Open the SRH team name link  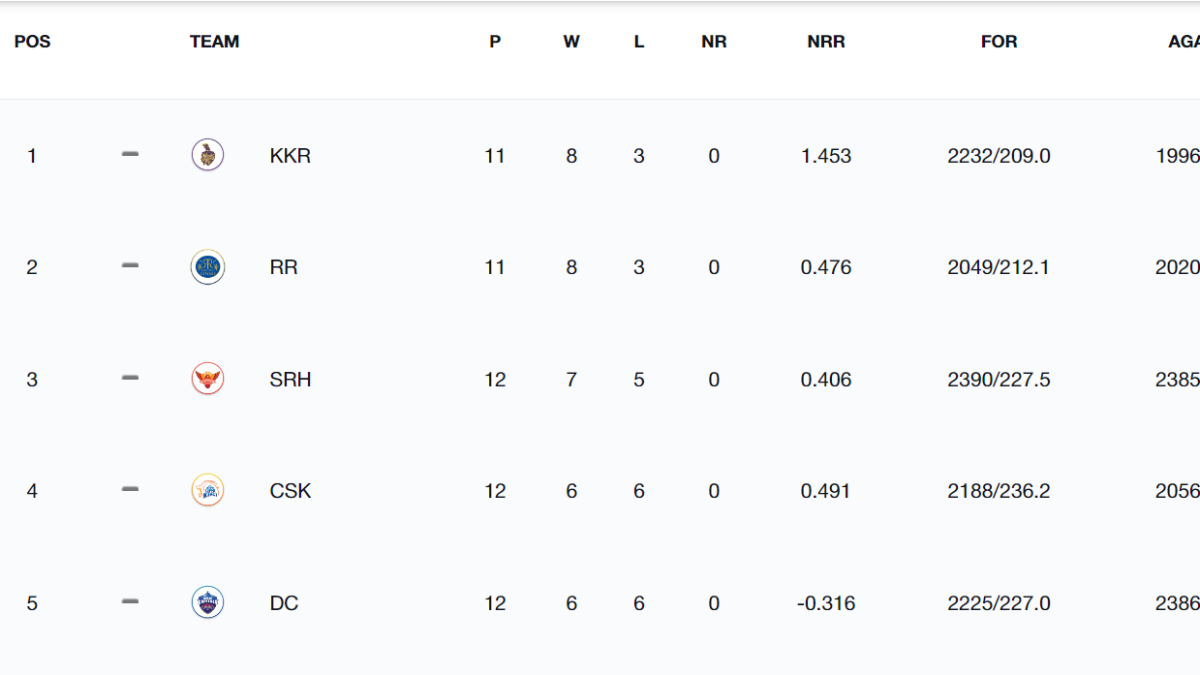[x=290, y=380]
